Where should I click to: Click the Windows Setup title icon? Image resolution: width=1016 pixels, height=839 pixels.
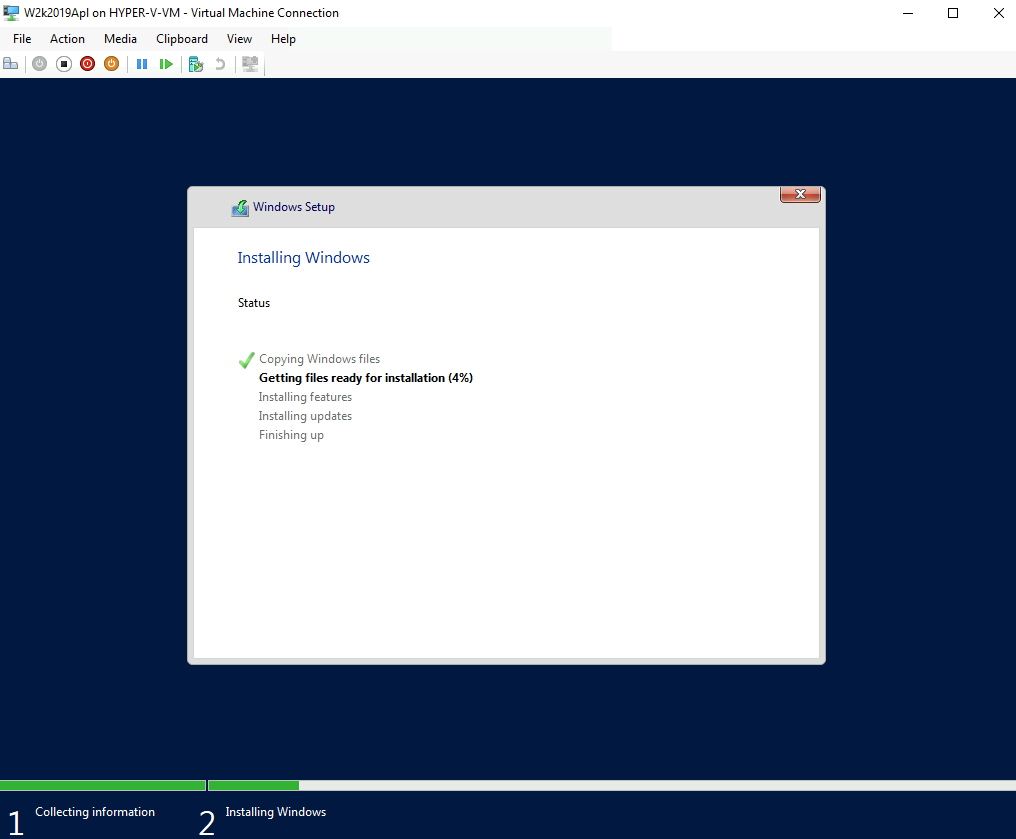point(240,207)
